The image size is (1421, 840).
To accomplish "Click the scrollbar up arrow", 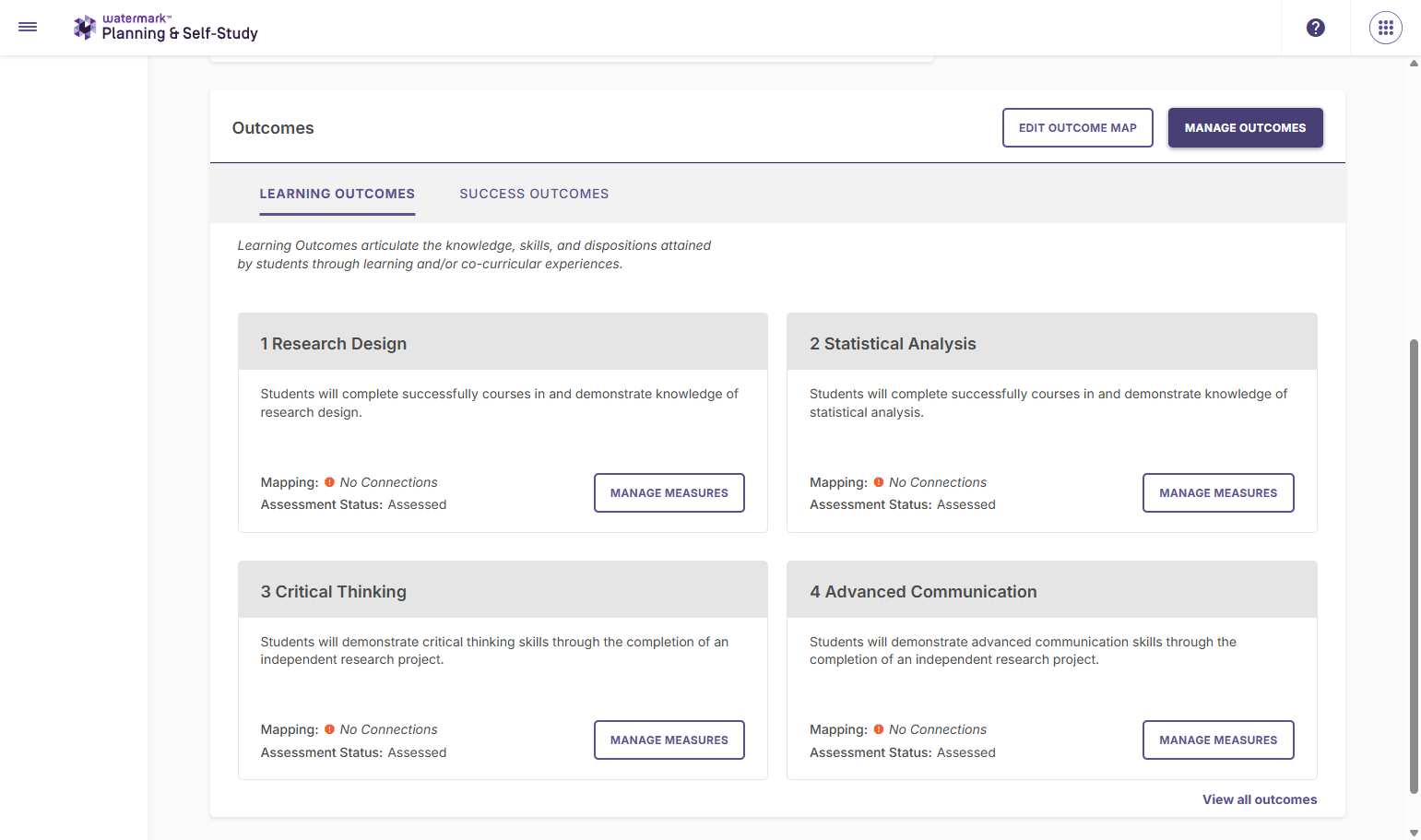I will [1414, 63].
